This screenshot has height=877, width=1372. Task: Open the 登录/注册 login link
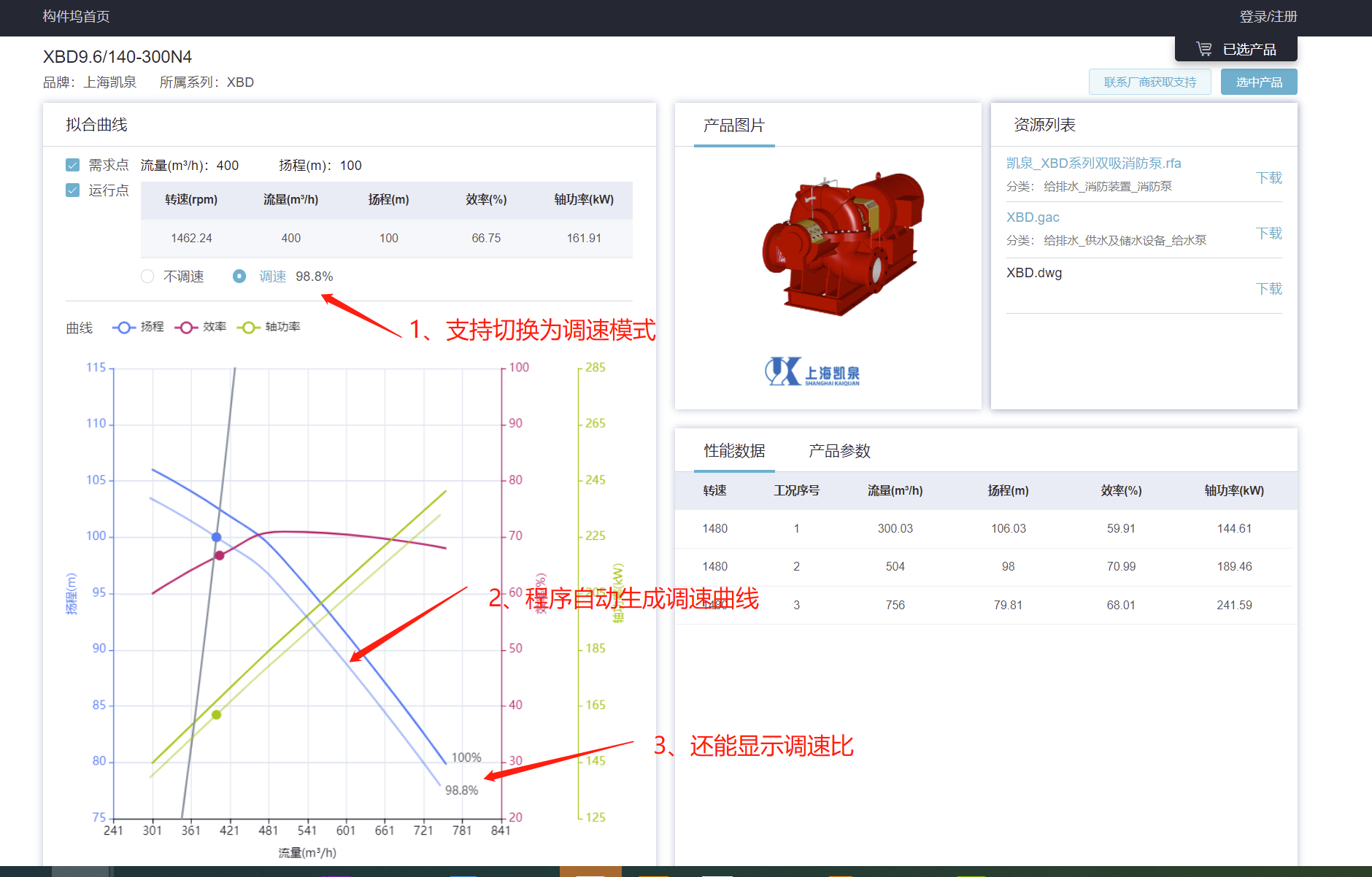(1268, 16)
